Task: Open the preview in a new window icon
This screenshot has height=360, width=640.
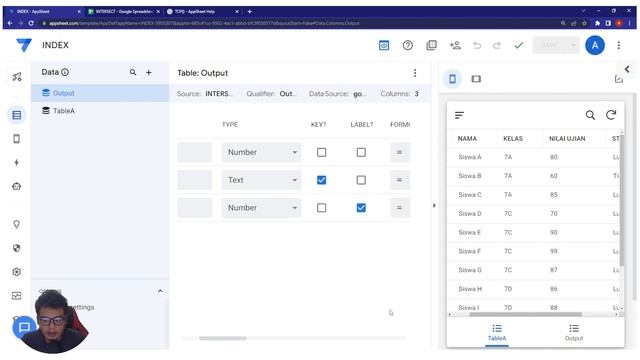Action: (x=619, y=79)
